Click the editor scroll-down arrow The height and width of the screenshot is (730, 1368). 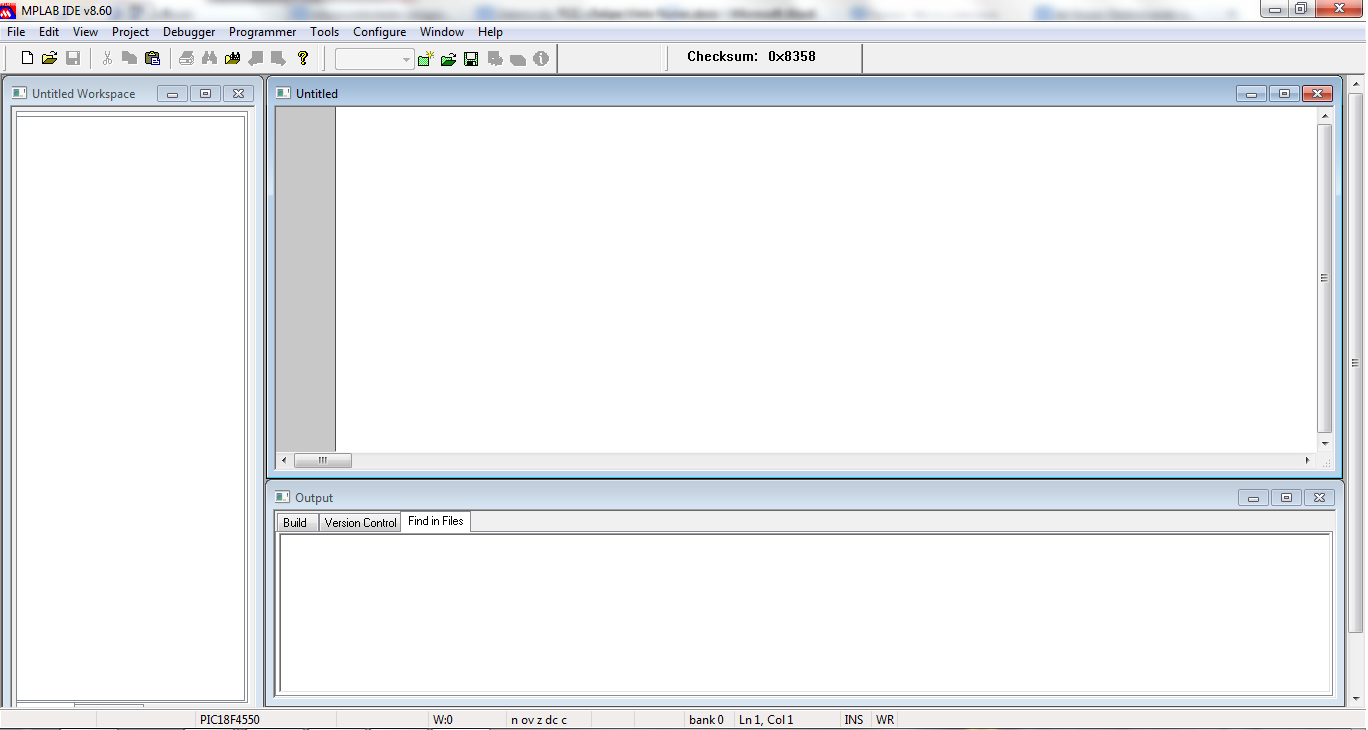[1325, 444]
